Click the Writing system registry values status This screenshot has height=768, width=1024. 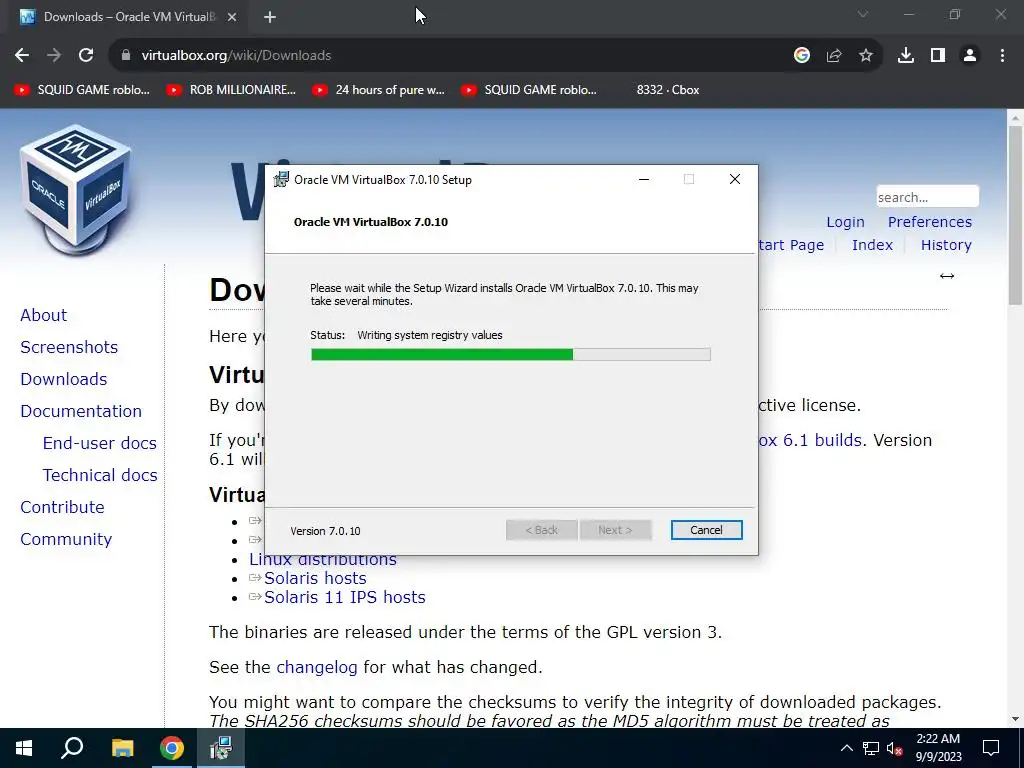430,335
